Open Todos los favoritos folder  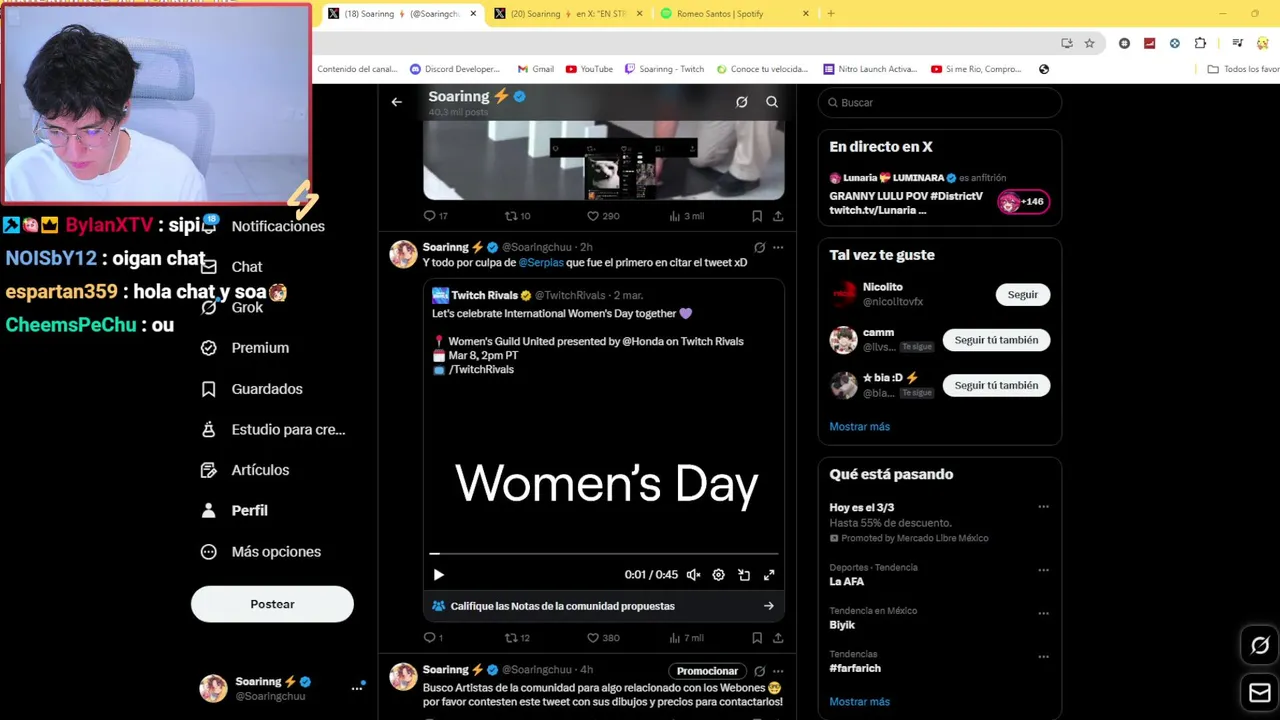(x=1243, y=69)
